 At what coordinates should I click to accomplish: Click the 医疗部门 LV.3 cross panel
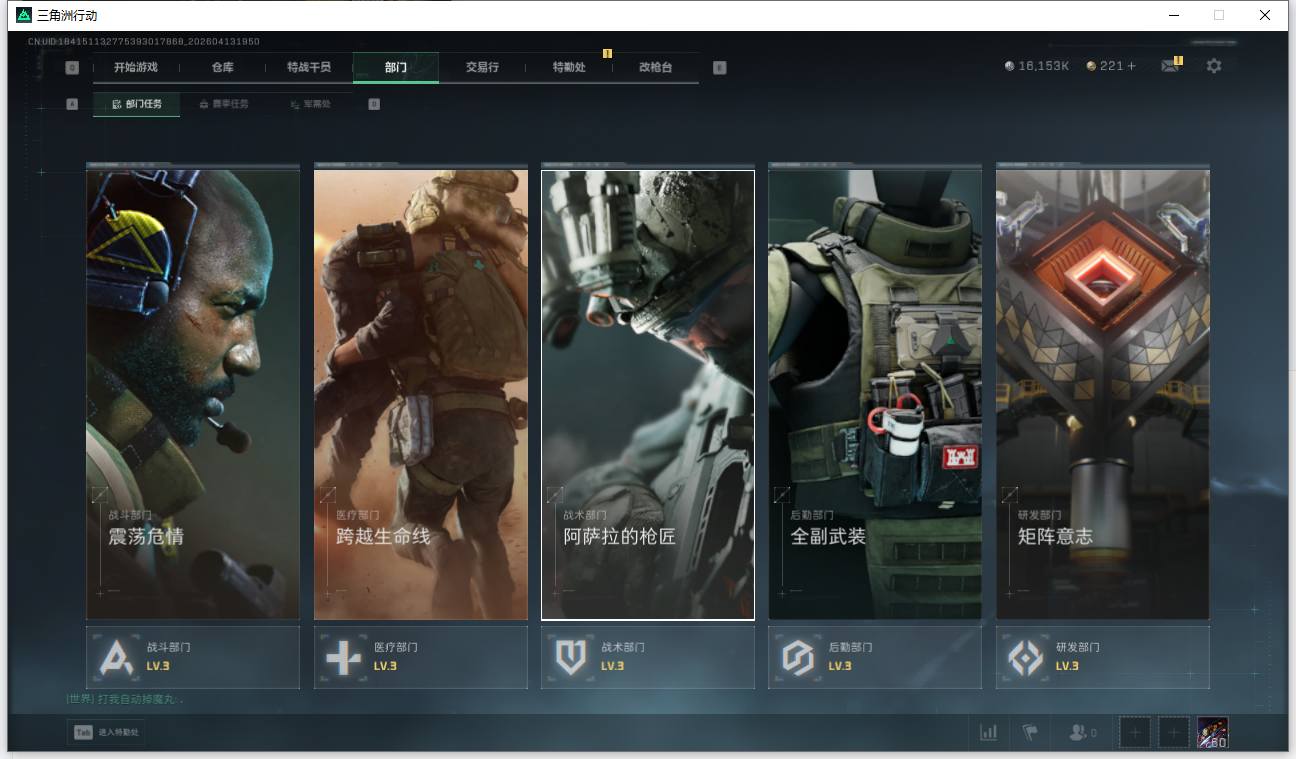(420, 657)
